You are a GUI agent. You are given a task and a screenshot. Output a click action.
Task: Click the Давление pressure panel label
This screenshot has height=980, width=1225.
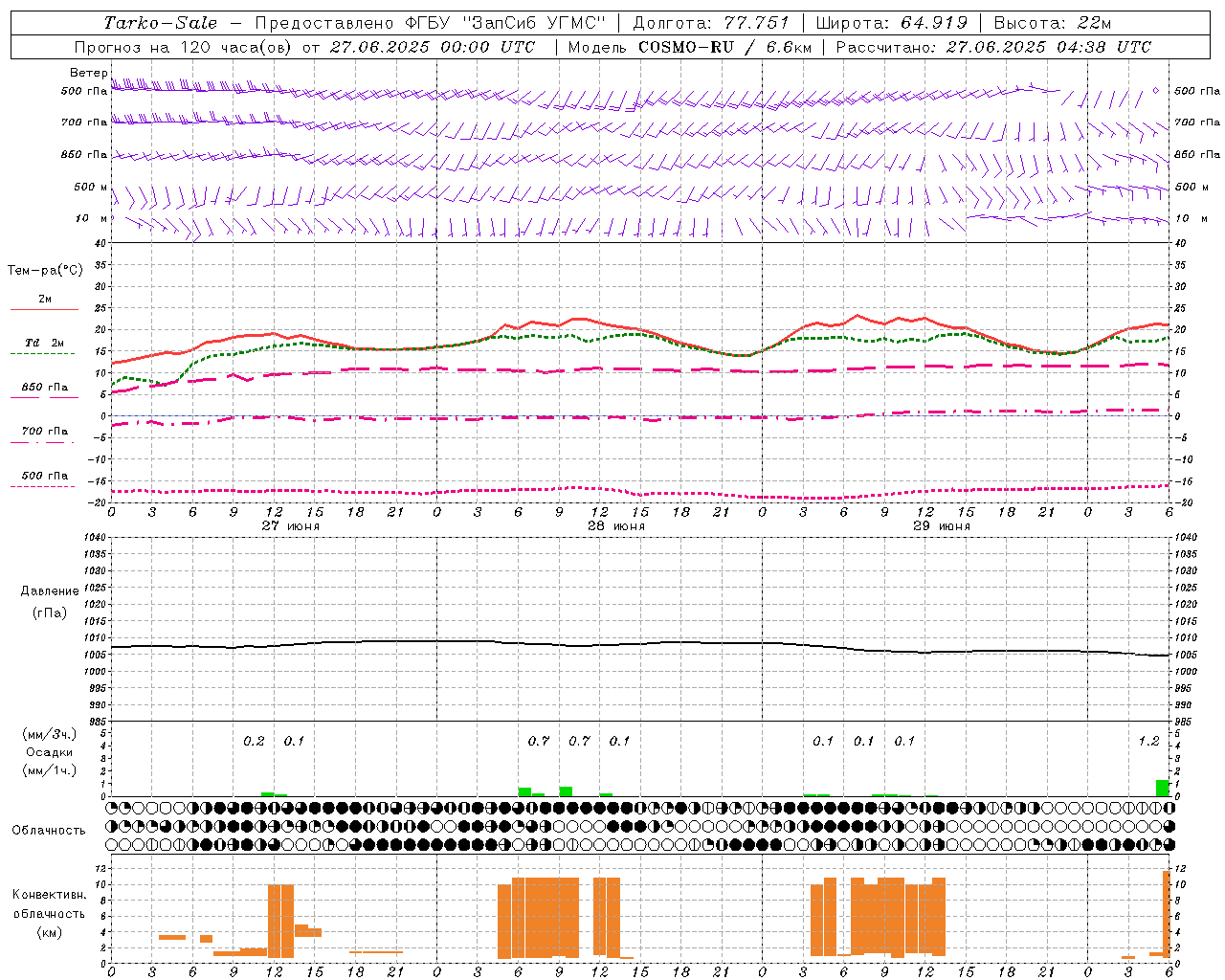(x=50, y=590)
